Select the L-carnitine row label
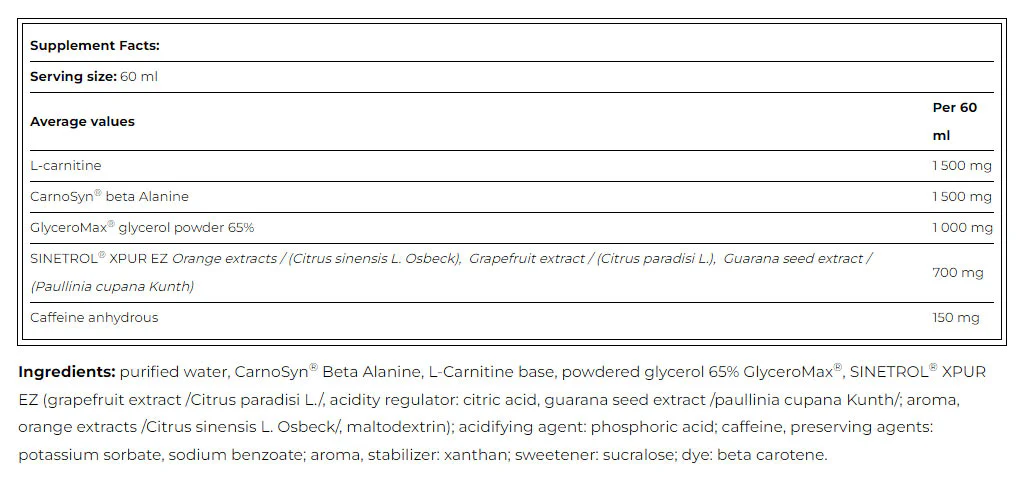 [x=66, y=166]
